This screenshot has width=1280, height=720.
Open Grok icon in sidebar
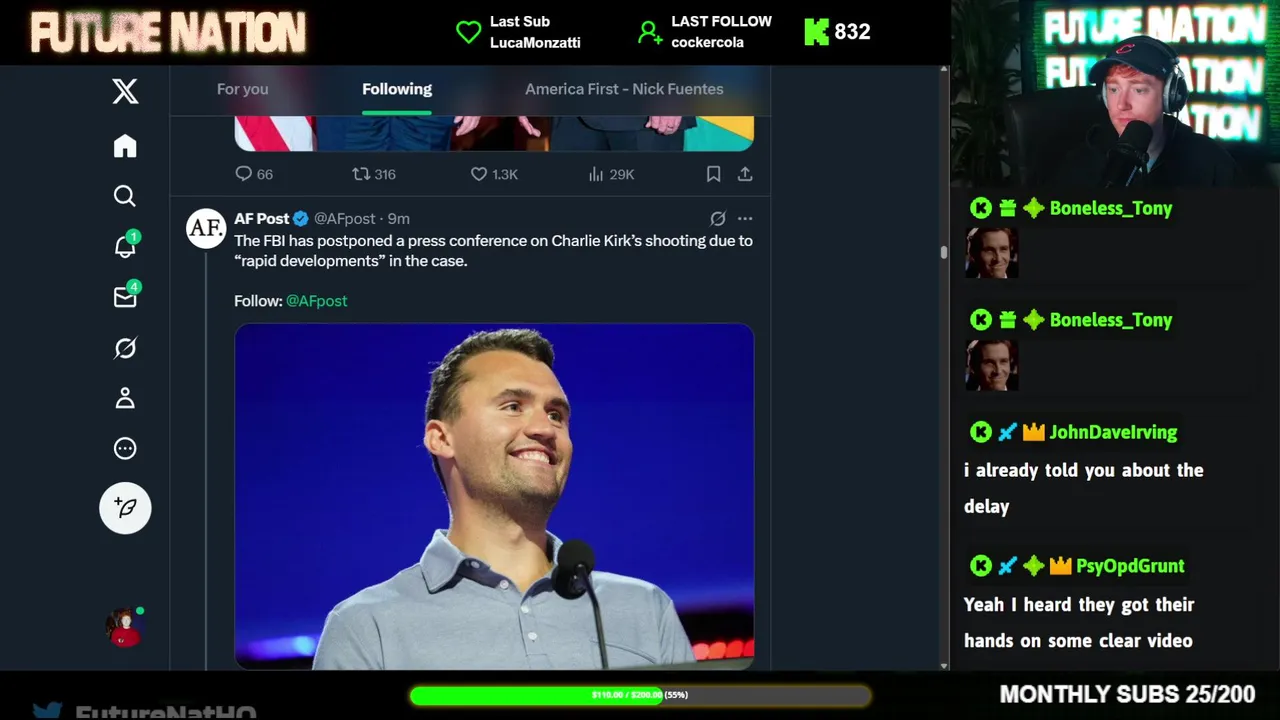coord(125,348)
